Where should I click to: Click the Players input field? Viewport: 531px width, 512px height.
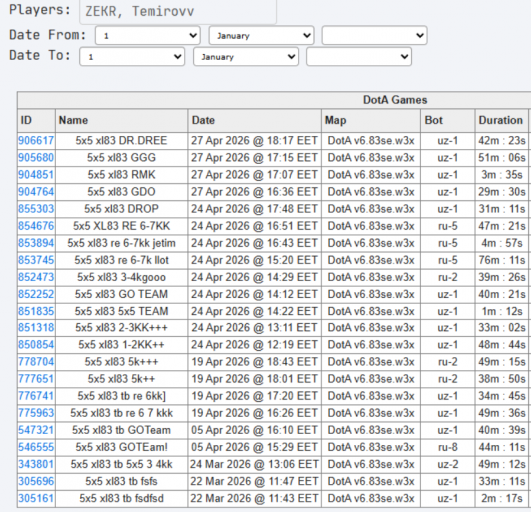point(178,12)
